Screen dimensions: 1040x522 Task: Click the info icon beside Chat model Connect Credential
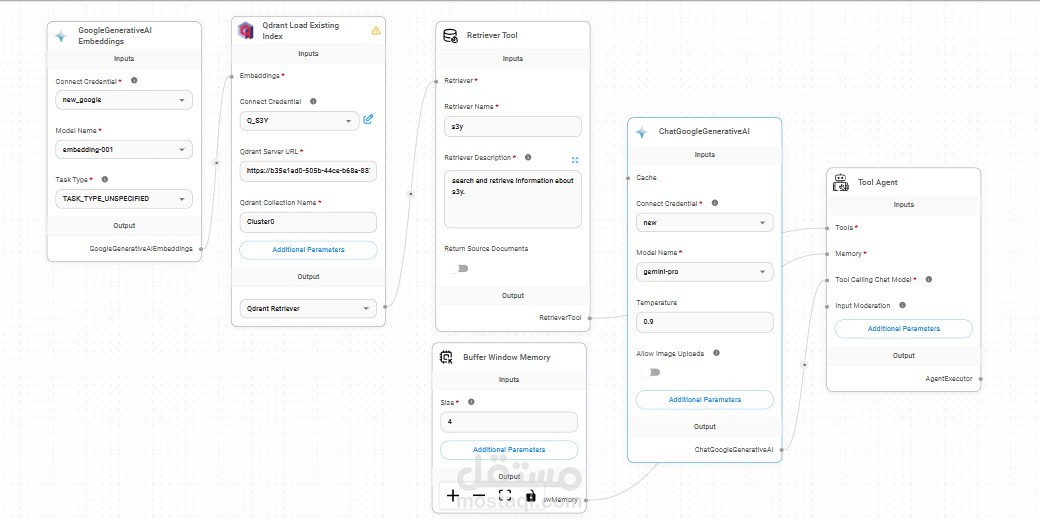click(x=714, y=203)
